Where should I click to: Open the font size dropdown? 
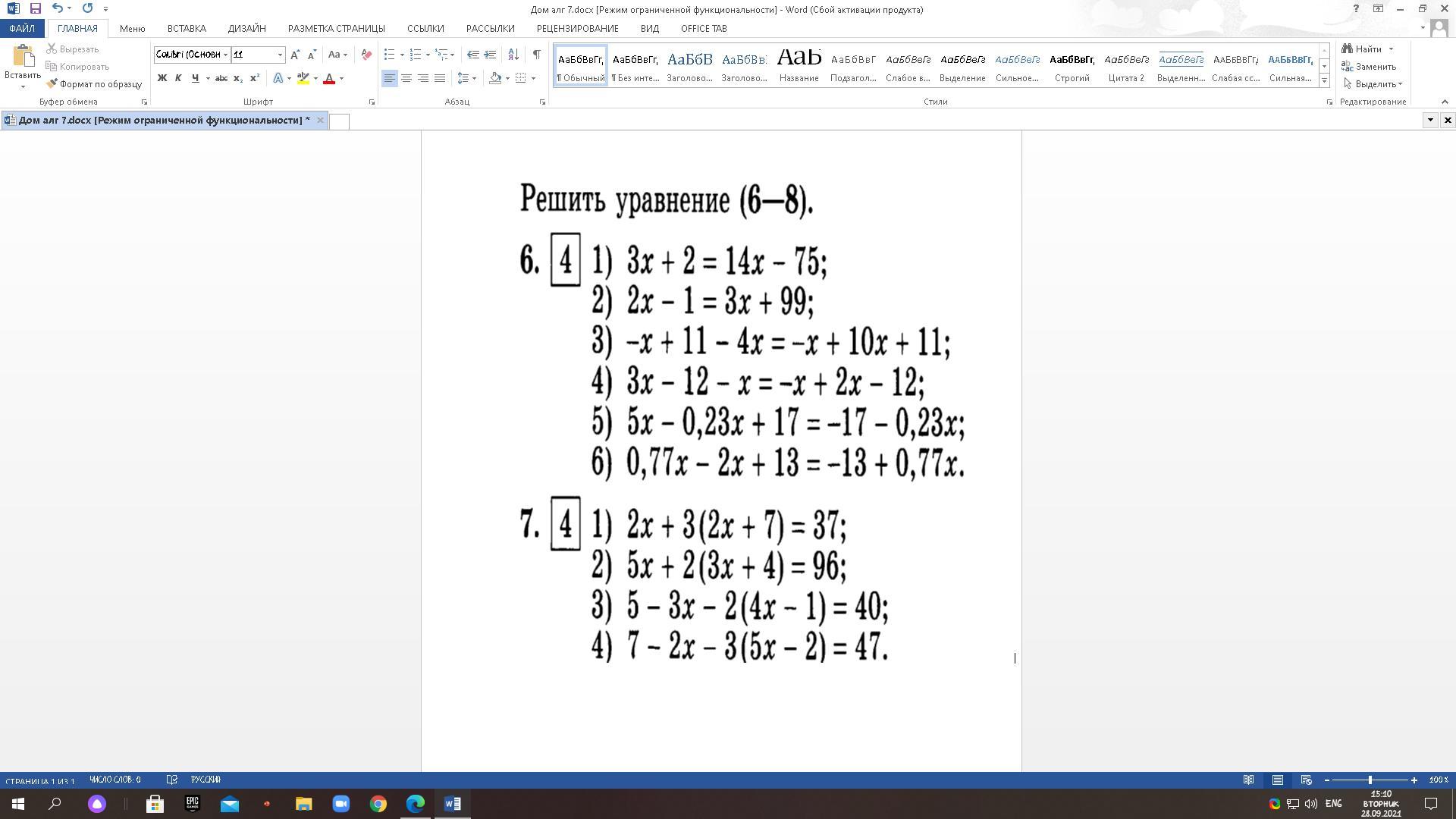(280, 55)
